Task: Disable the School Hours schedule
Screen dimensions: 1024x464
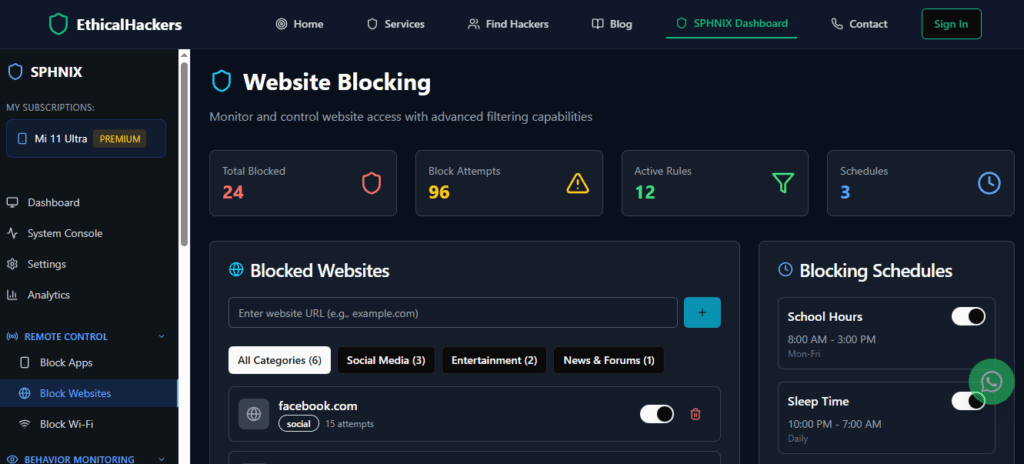Action: click(968, 316)
